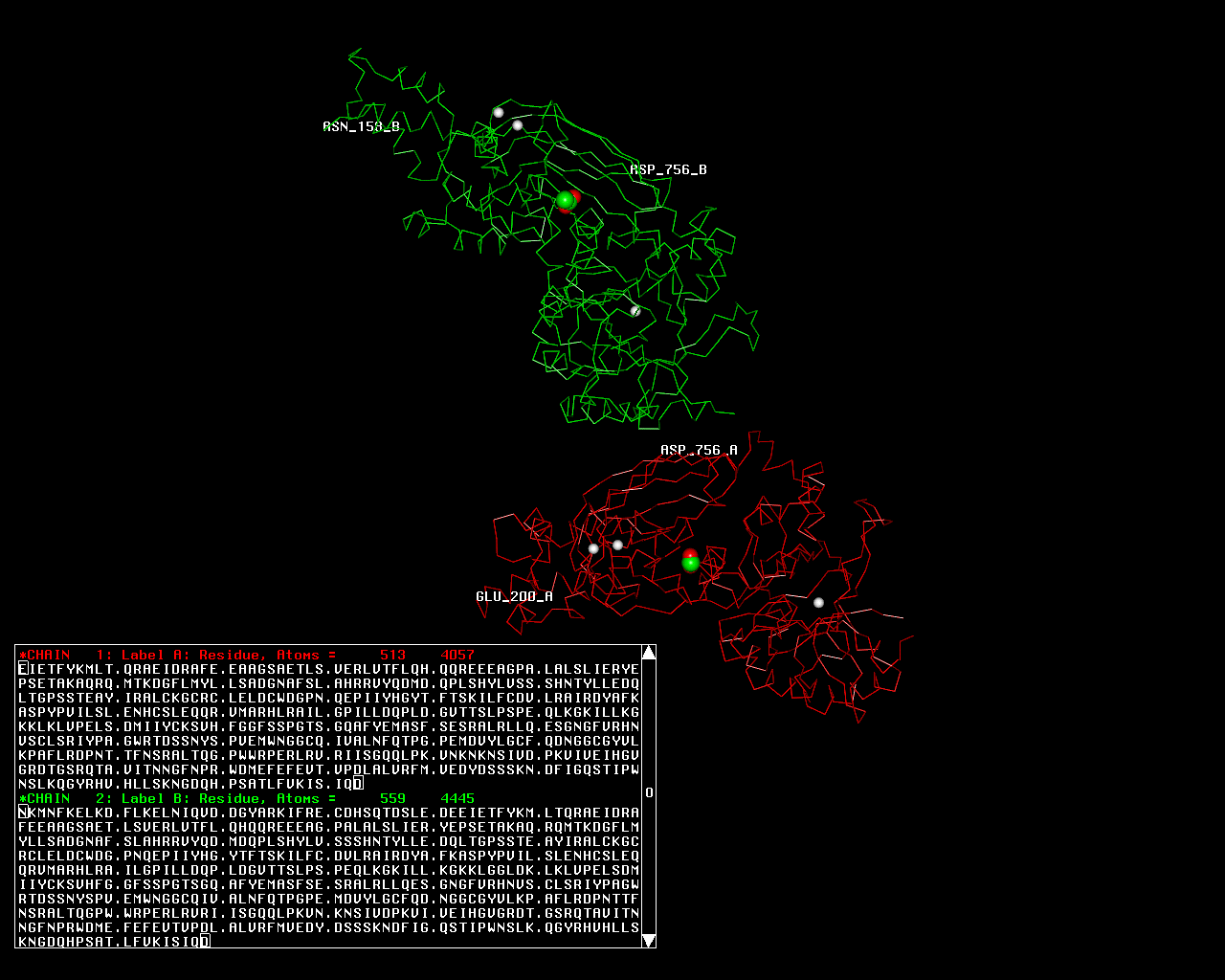
Task: Click the scroll-down arrow of the sequence panel
Action: click(648, 940)
